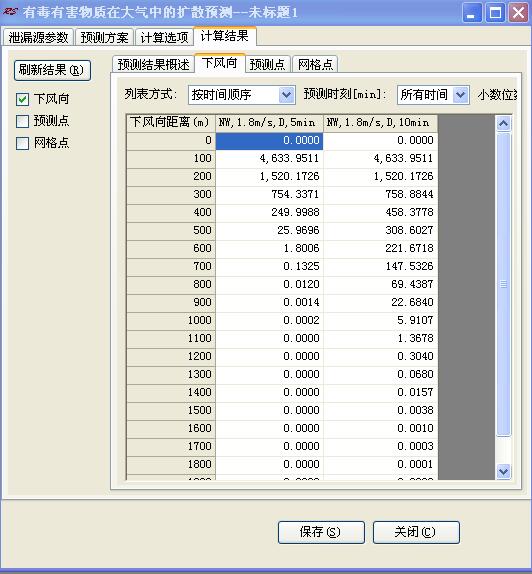Click the table scrollbar up arrow

[x=503, y=123]
